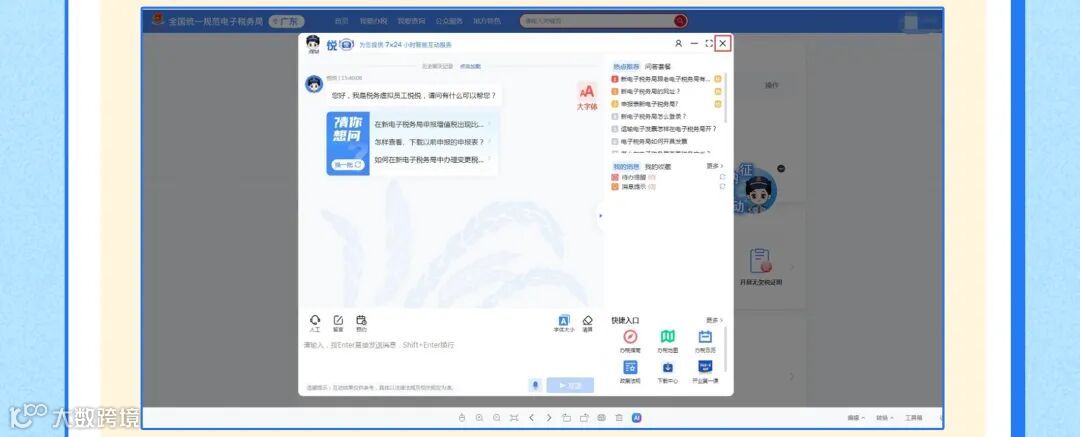Open the 办税地图 map shortcut icon
1080x437 pixels.
point(667,336)
